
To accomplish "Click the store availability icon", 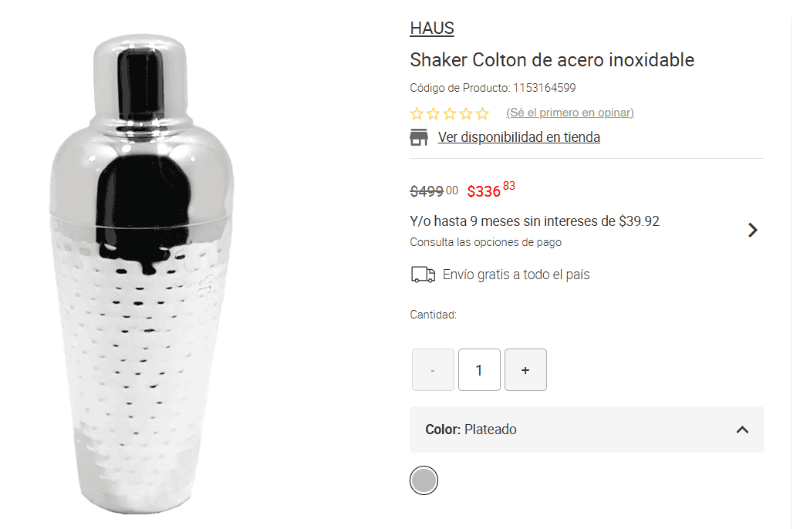I will click(419, 137).
